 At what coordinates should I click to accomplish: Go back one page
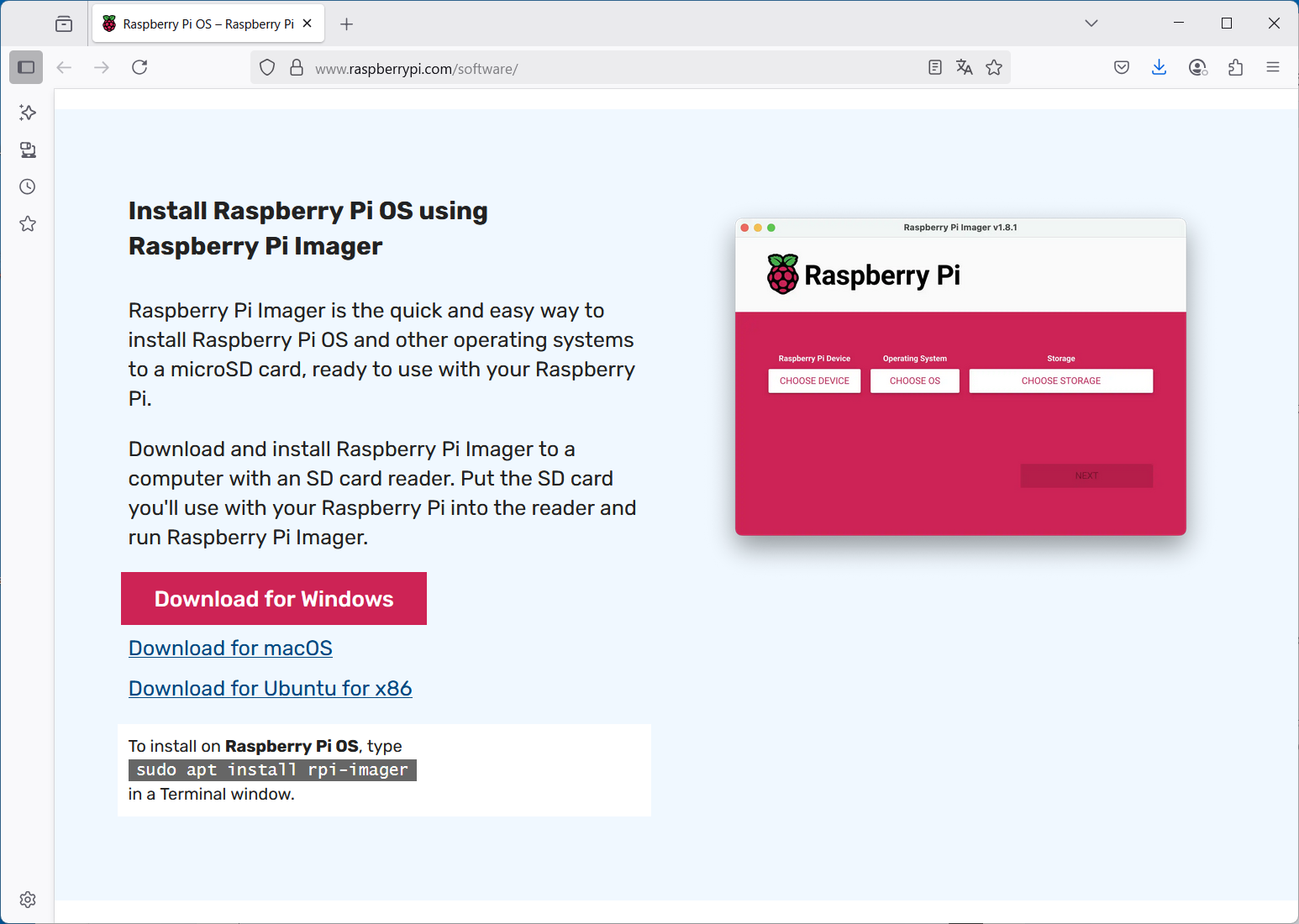tap(64, 67)
